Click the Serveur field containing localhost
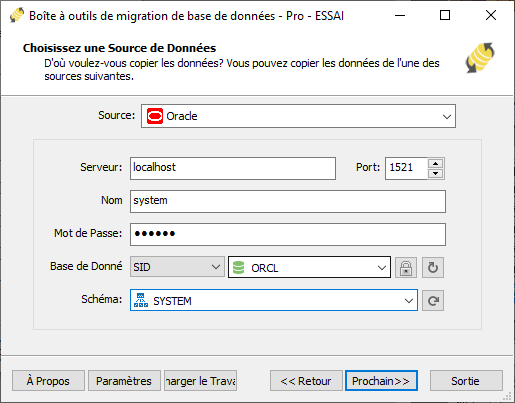 [x=233, y=168]
